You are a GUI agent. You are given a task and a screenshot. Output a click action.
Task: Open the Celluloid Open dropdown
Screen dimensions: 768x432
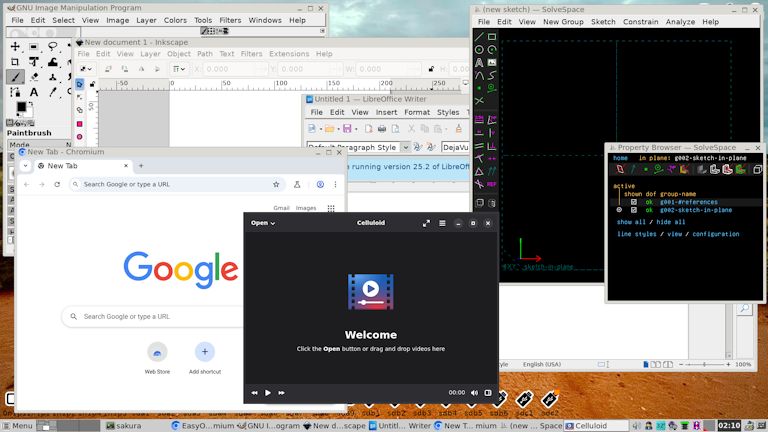click(x=263, y=223)
